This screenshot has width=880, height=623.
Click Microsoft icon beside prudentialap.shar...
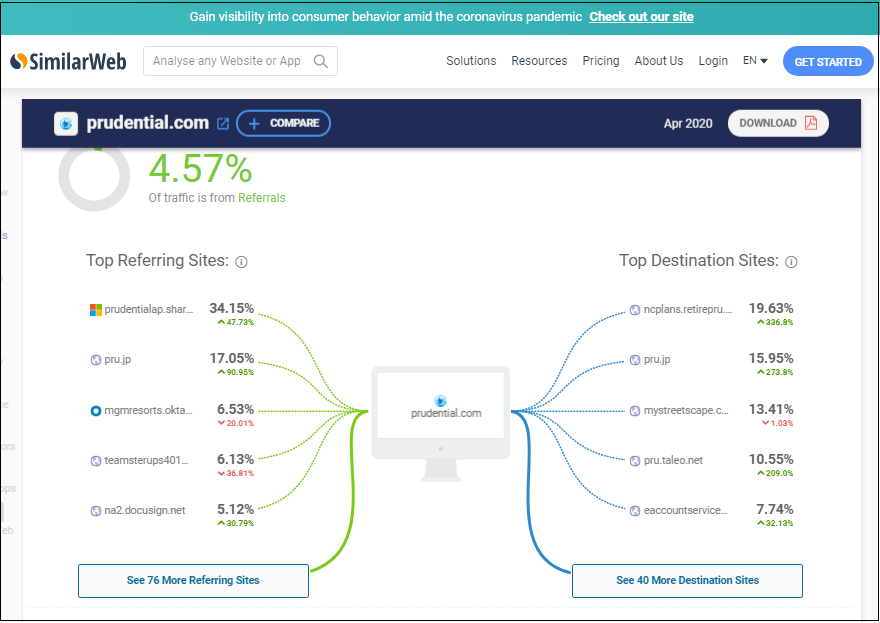click(96, 310)
